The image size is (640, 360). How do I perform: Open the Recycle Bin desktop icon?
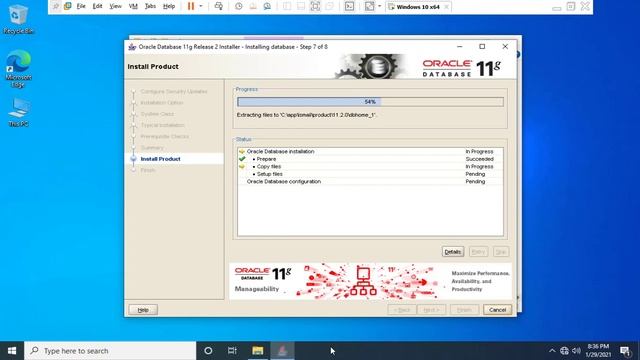click(x=18, y=19)
